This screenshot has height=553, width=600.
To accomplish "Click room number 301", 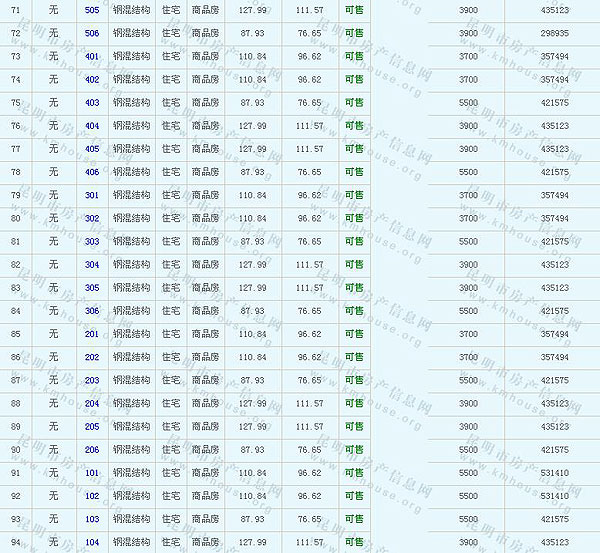I will coord(92,195).
